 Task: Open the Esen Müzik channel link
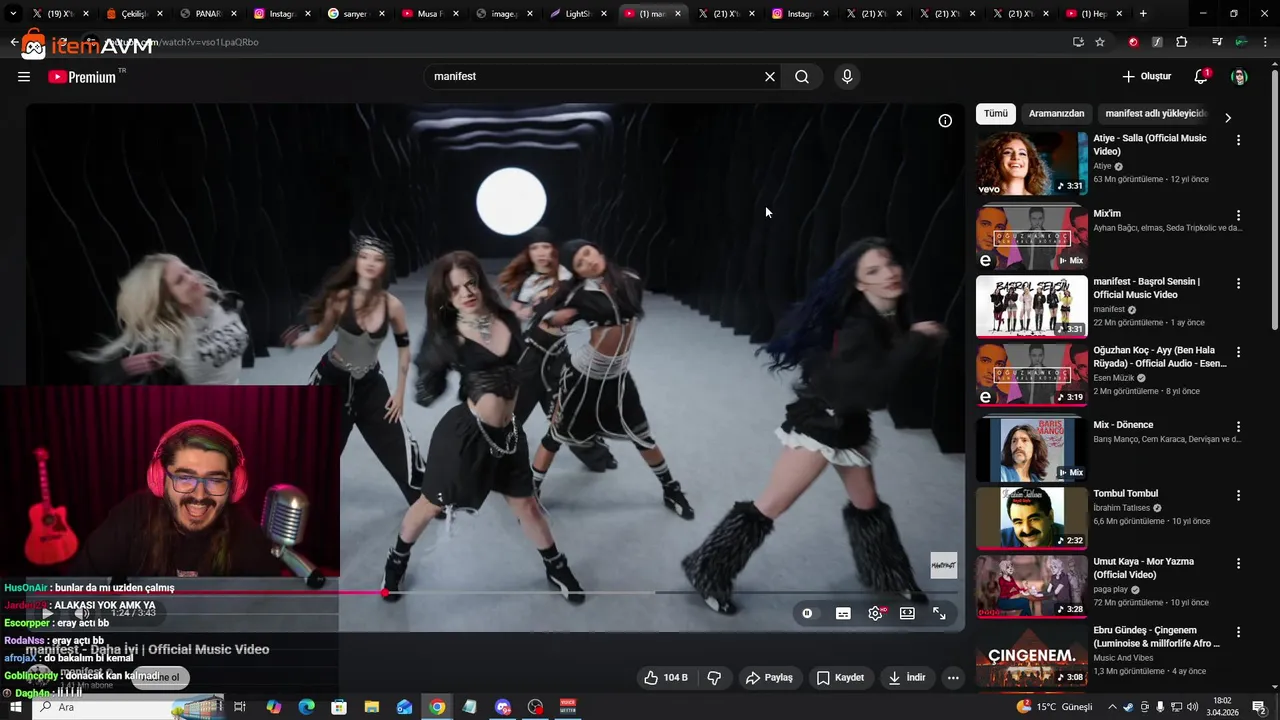pyautogui.click(x=1113, y=378)
